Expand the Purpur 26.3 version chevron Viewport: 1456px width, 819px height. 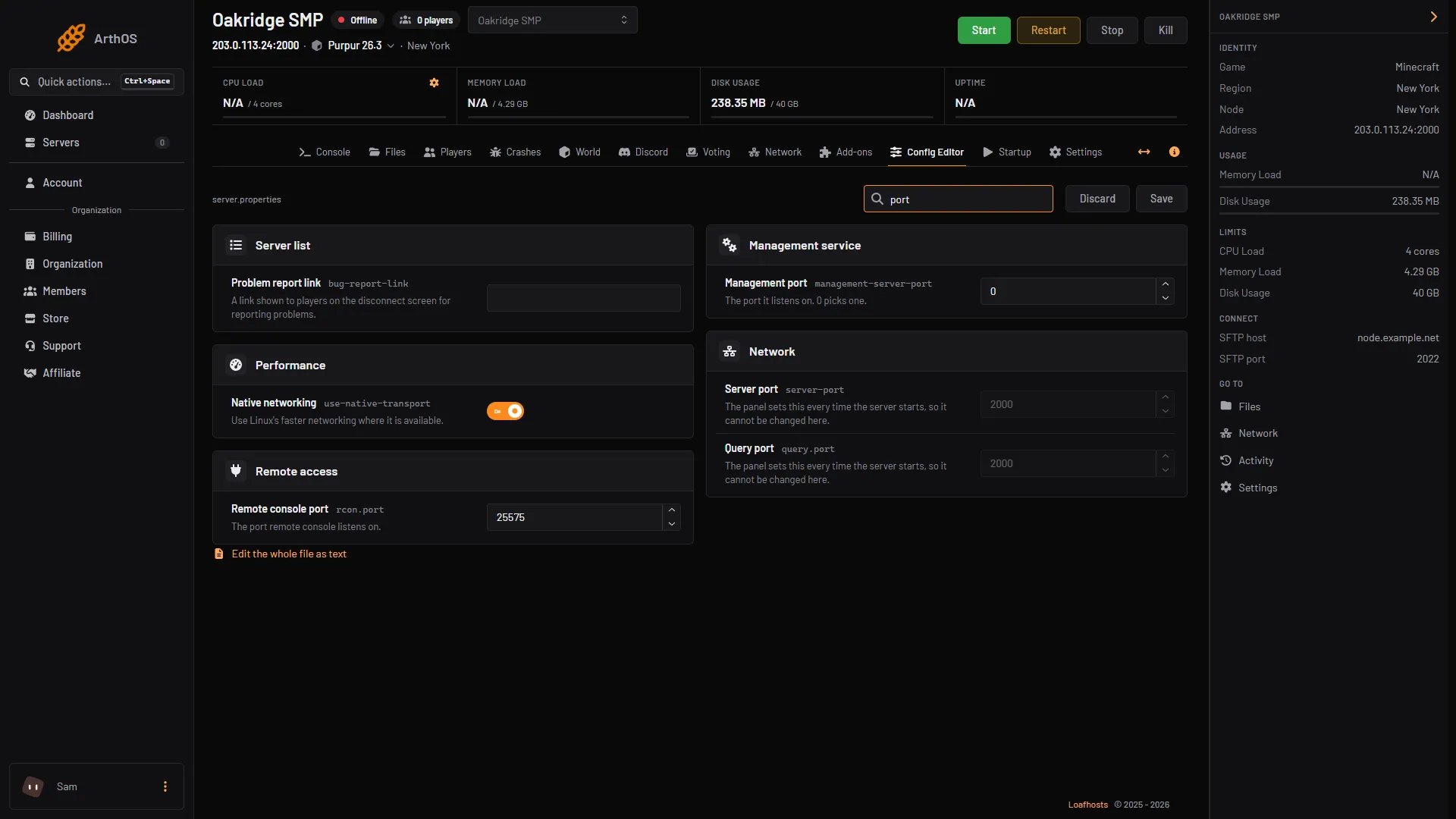pos(391,45)
